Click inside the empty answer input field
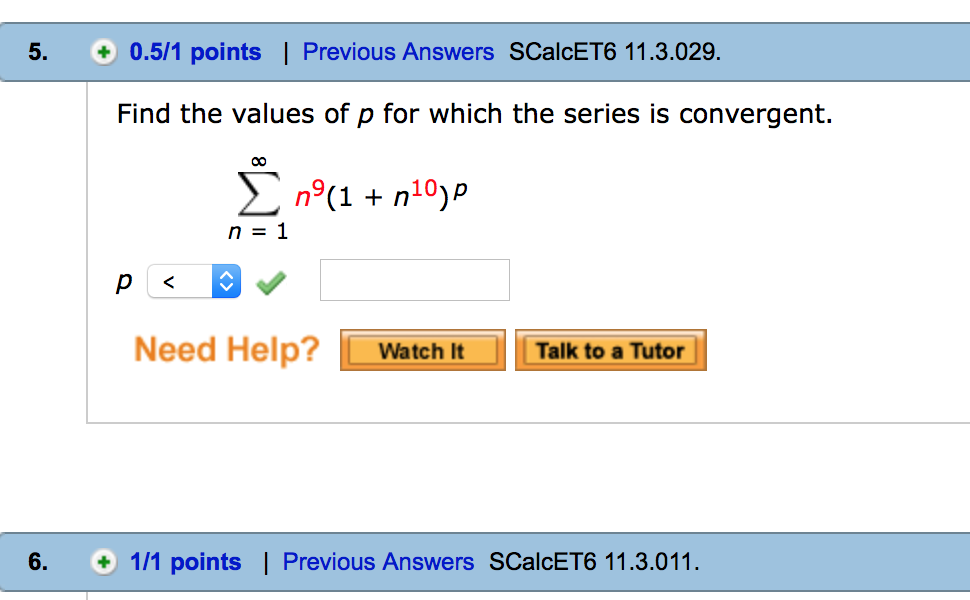This screenshot has width=970, height=600. coord(414,280)
